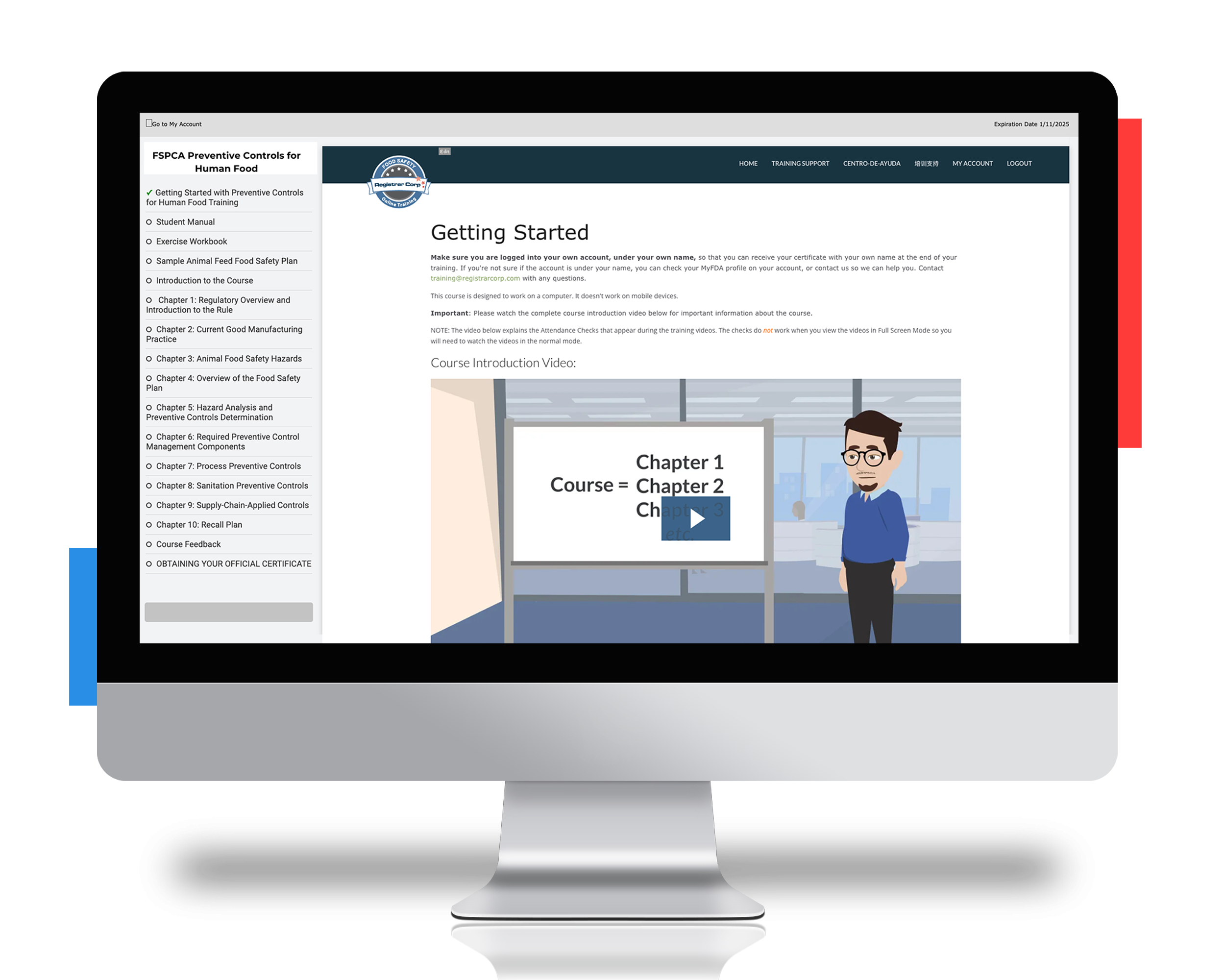This screenshot has height=980, width=1225.
Task: Click Go to My Account button
Action: pos(175,123)
